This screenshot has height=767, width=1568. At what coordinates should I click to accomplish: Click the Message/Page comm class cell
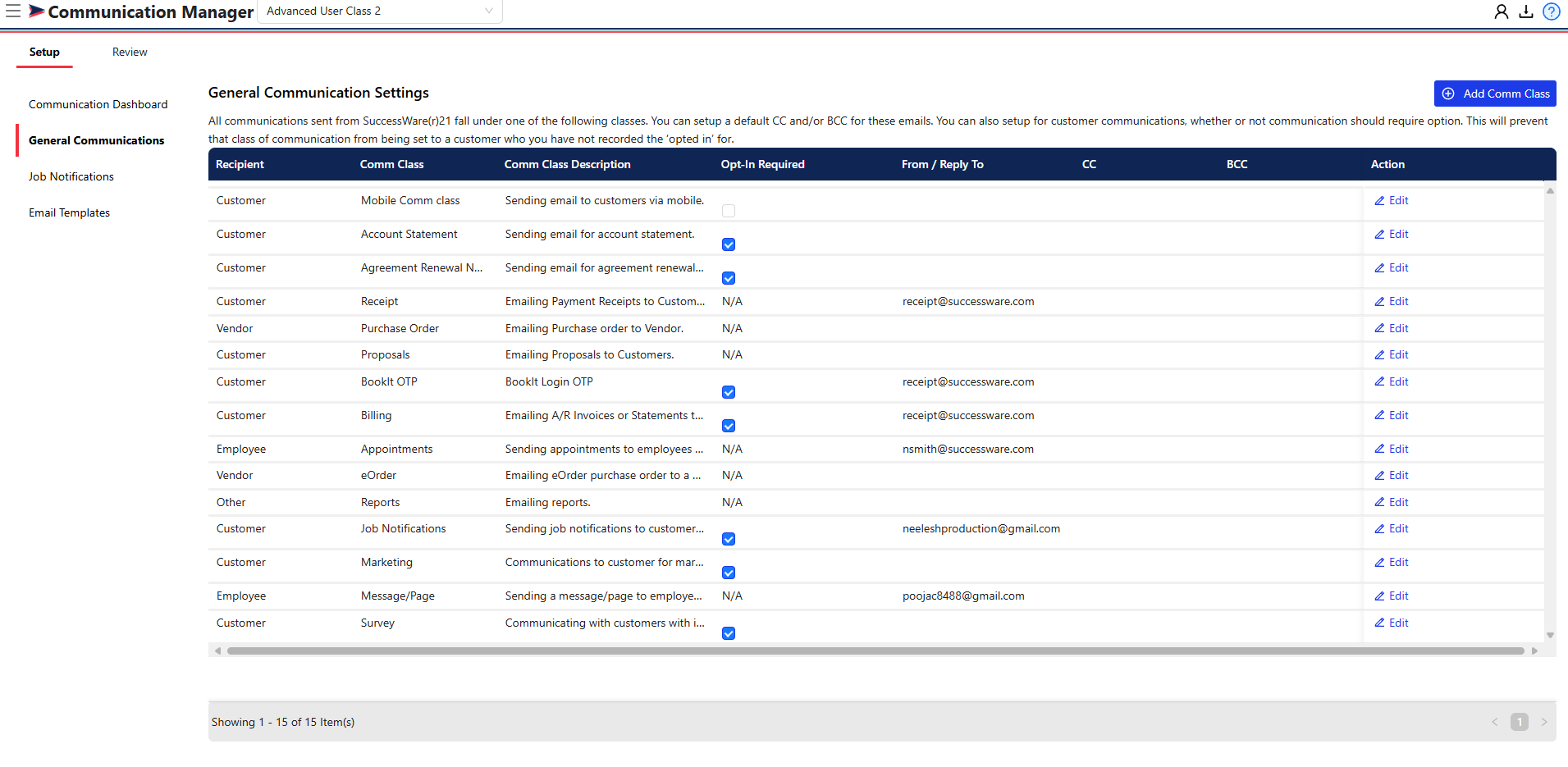[398, 596]
